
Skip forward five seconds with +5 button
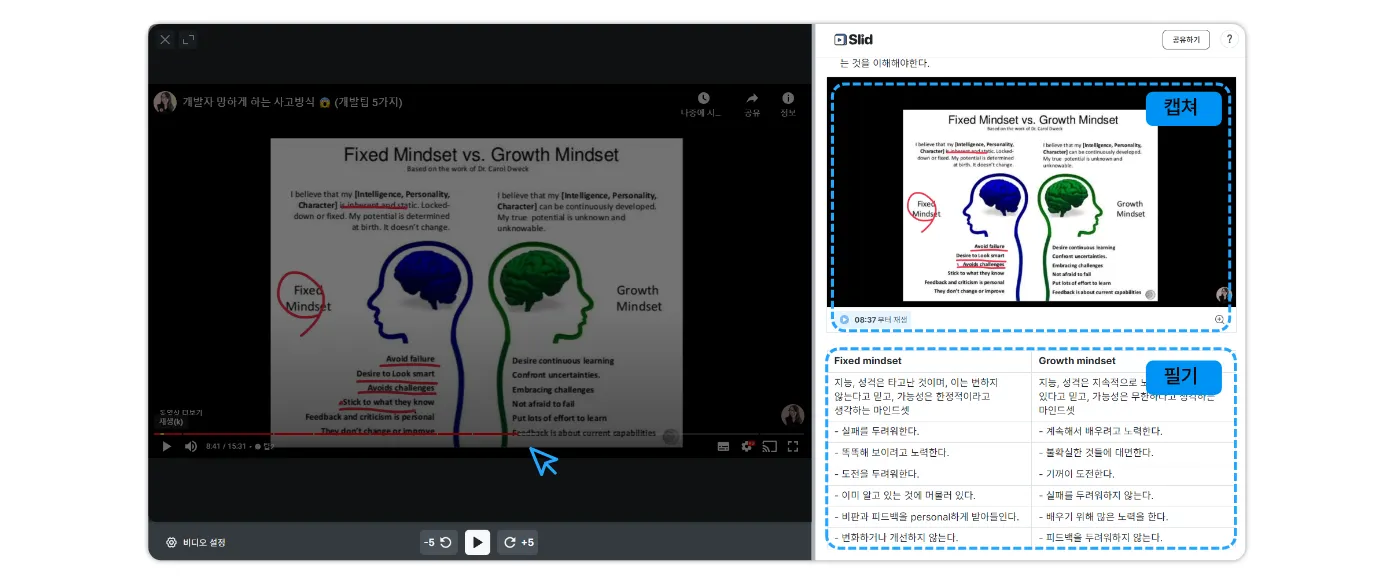[518, 542]
